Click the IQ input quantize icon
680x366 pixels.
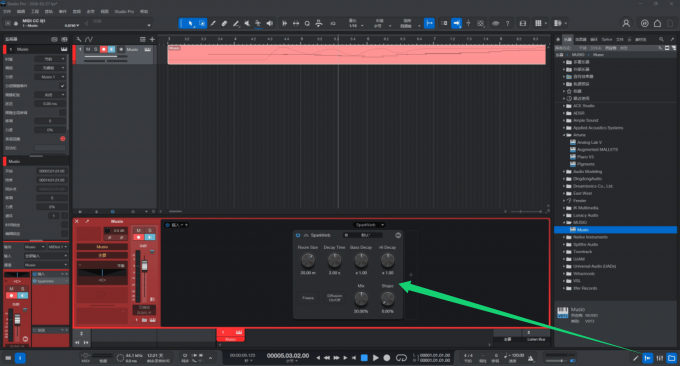tap(333, 23)
